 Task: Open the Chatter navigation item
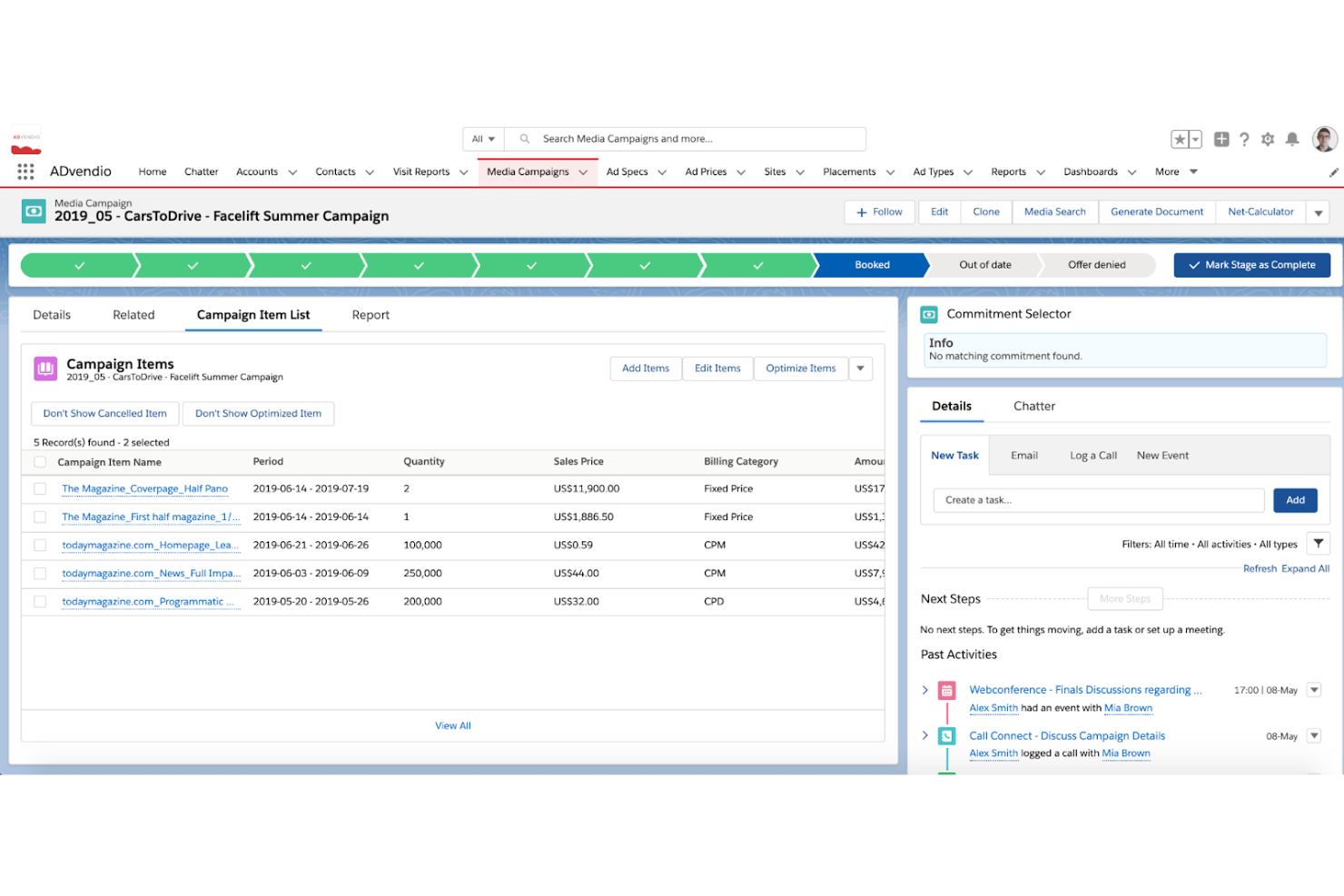click(x=202, y=172)
